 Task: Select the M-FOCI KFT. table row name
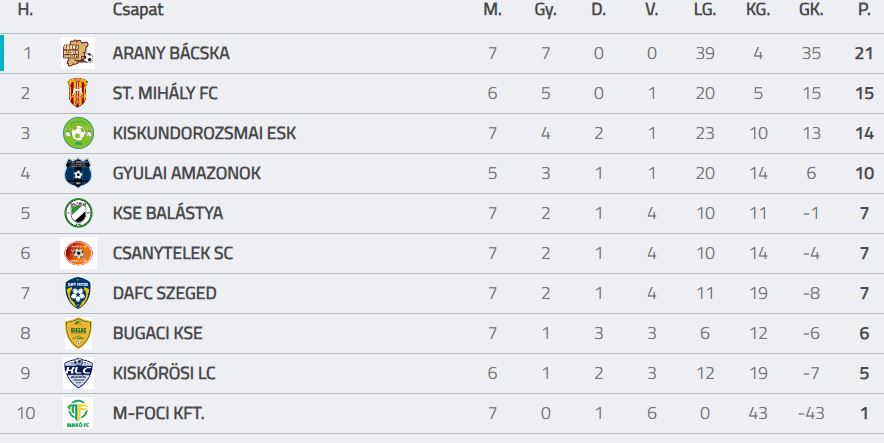158,413
